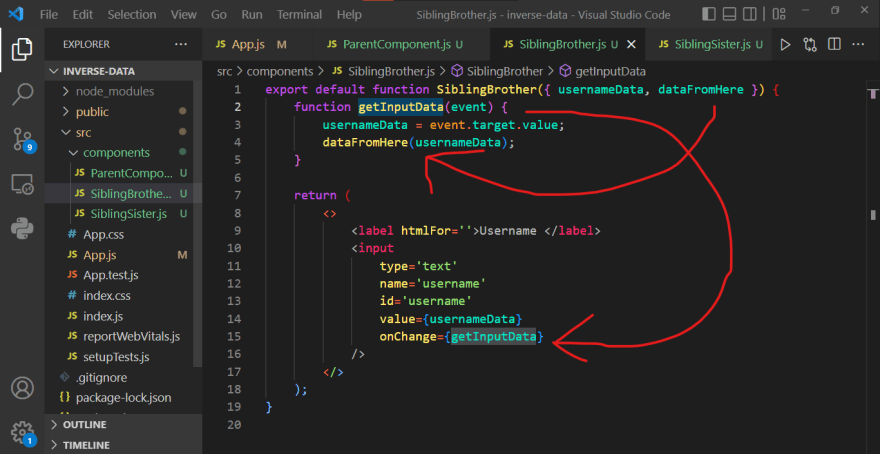Switch to the App.js tab

coord(256,44)
